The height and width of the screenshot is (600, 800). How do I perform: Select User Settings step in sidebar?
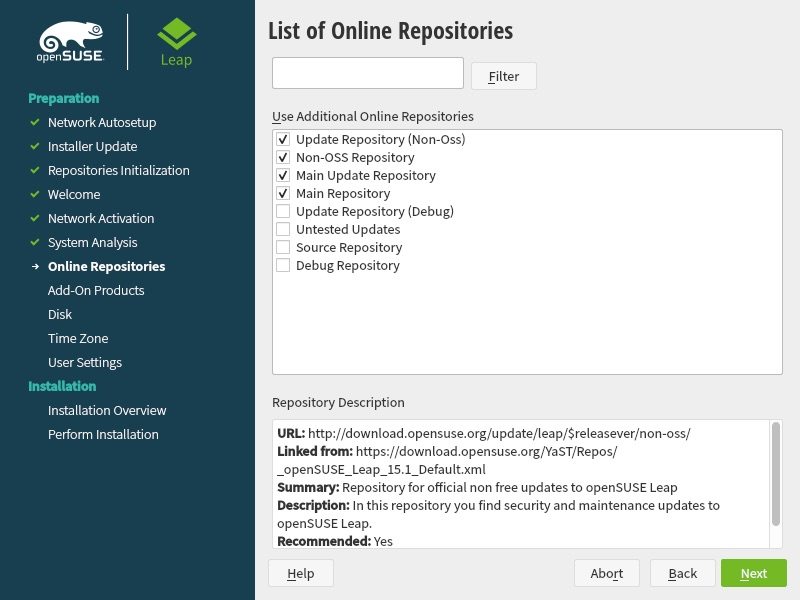click(85, 362)
